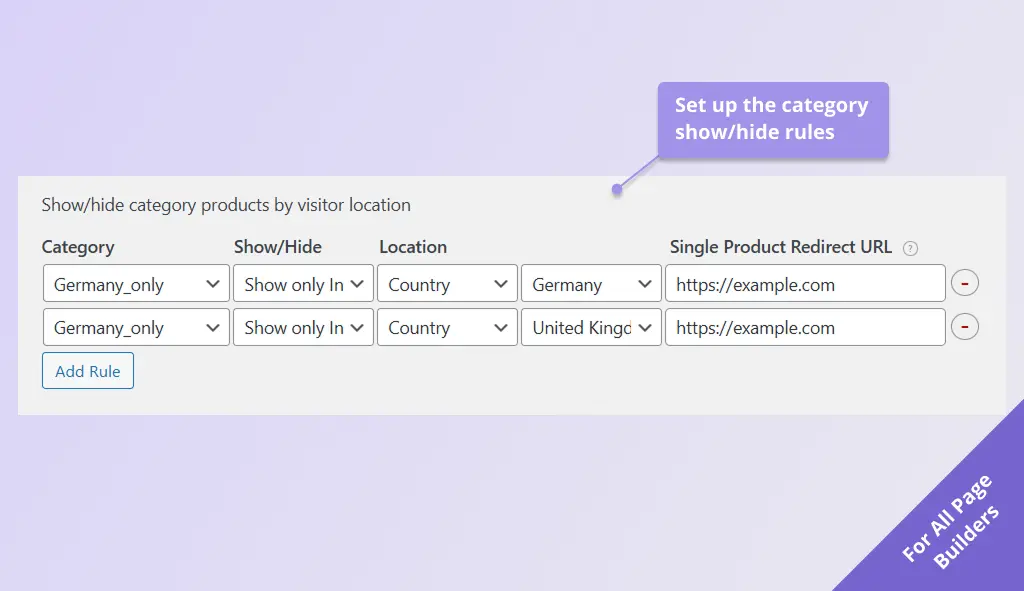The height and width of the screenshot is (591, 1024).
Task: Click the Single Product Redirect URL column label
Action: pos(781,247)
